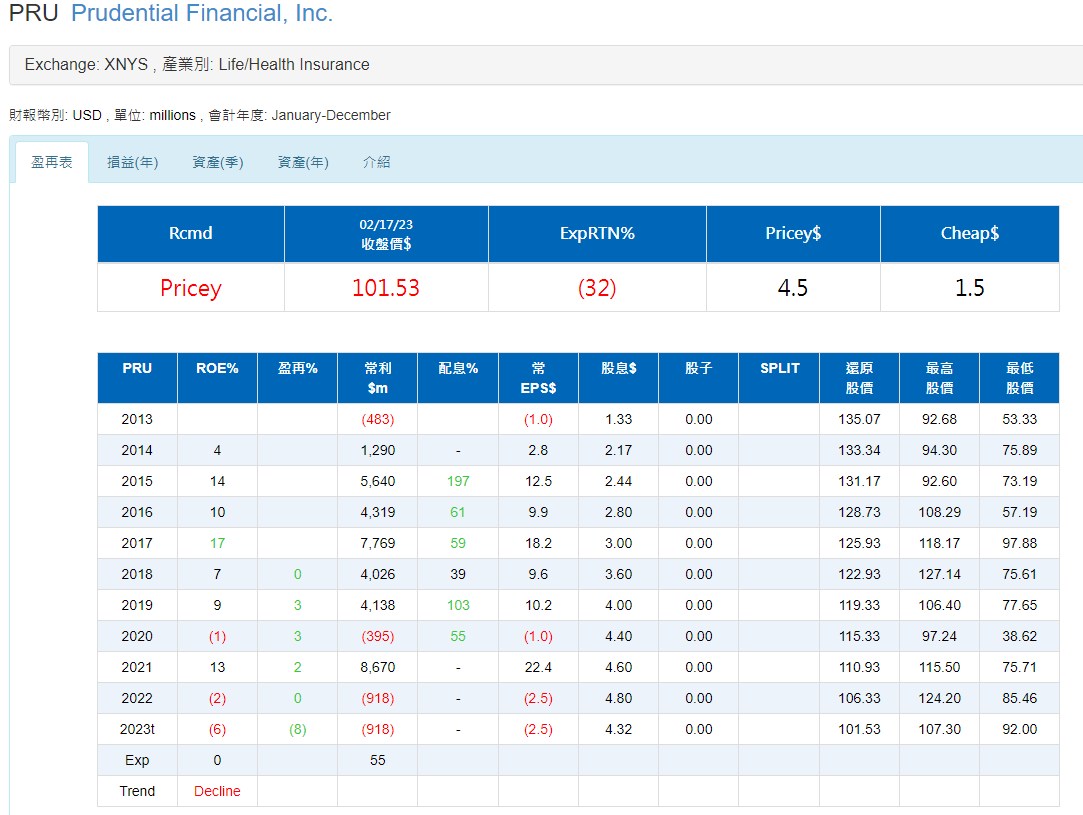
Task: Click the 盈再% column header
Action: 298,378
